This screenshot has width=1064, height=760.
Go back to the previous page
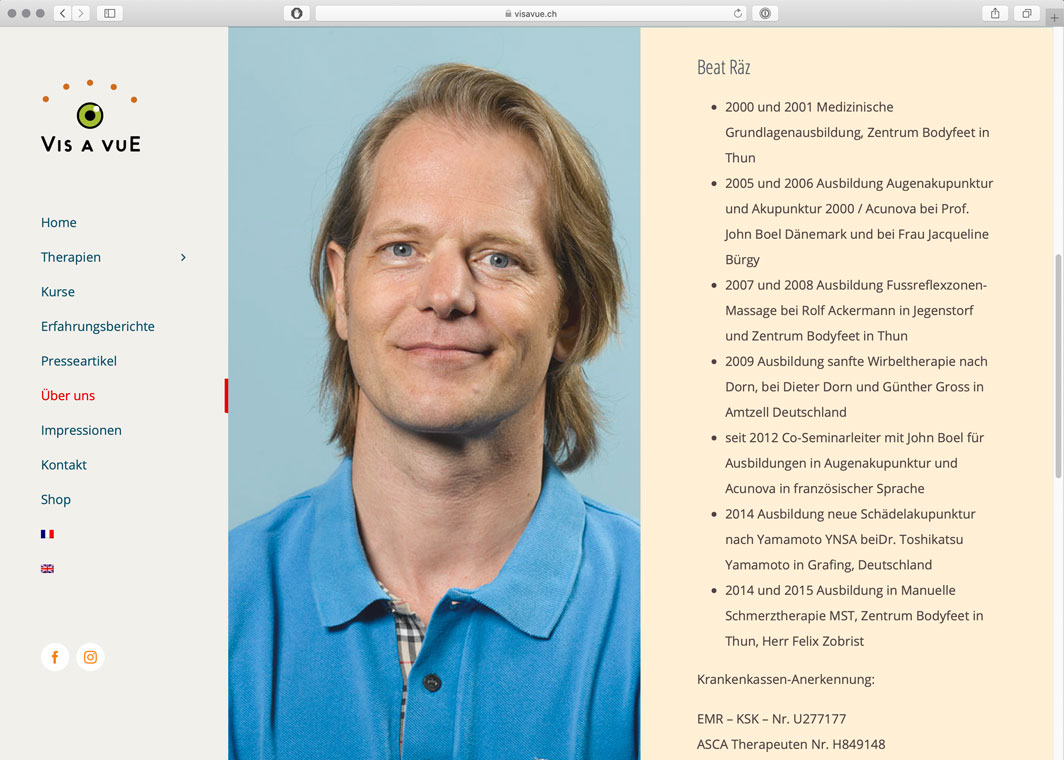coord(62,13)
